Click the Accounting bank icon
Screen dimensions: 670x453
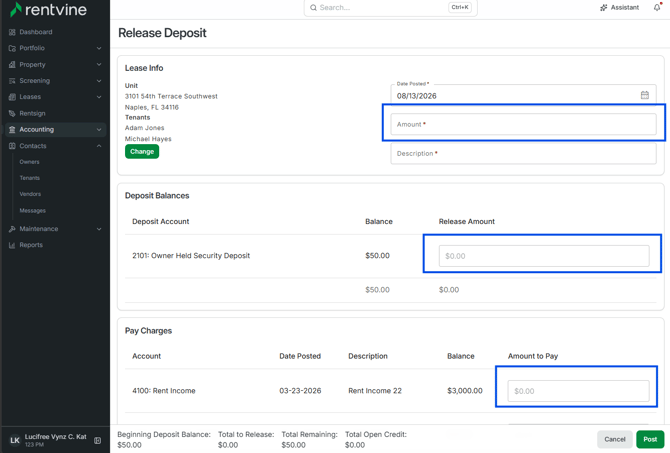click(12, 129)
